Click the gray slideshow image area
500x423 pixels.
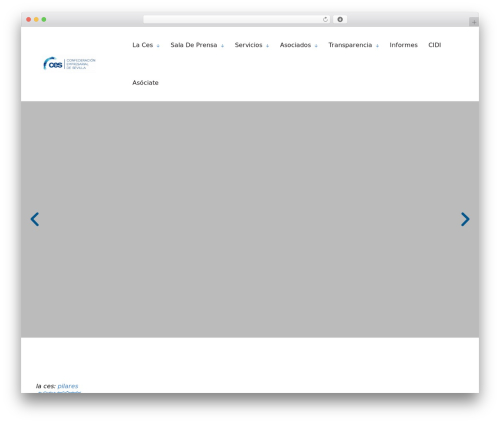(250, 219)
